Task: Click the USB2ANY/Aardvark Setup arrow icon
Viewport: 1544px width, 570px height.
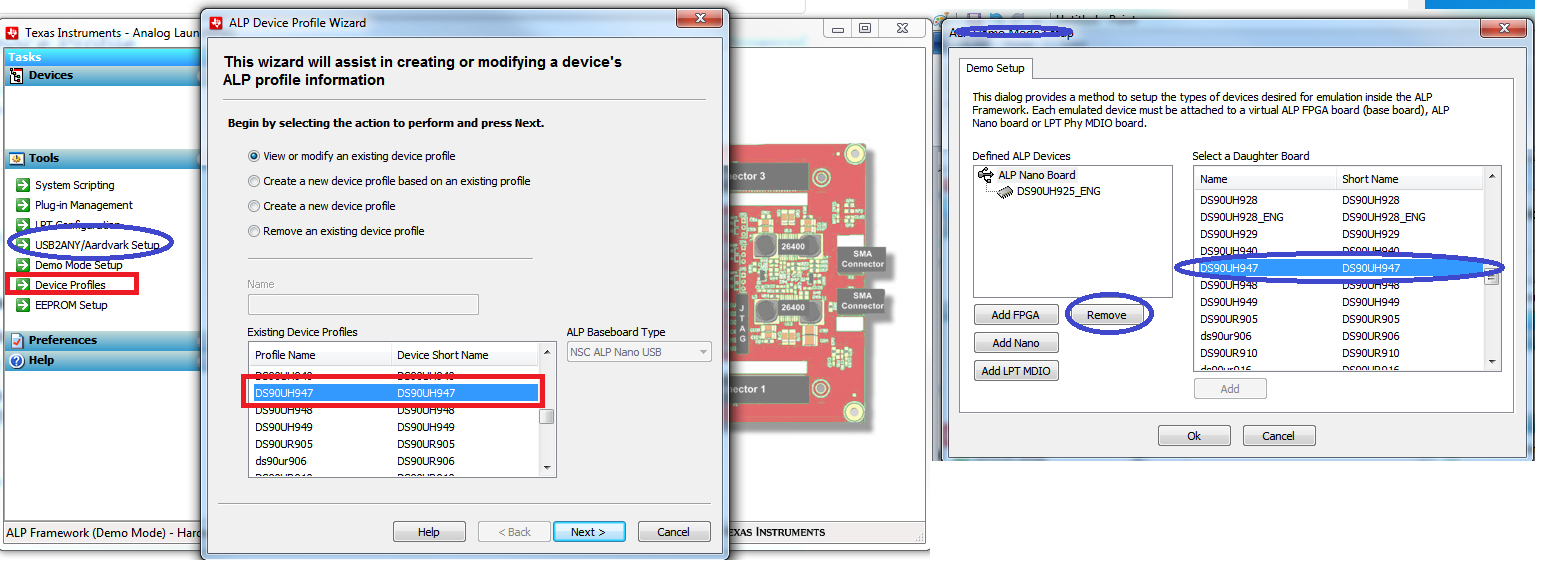Action: click(x=23, y=245)
